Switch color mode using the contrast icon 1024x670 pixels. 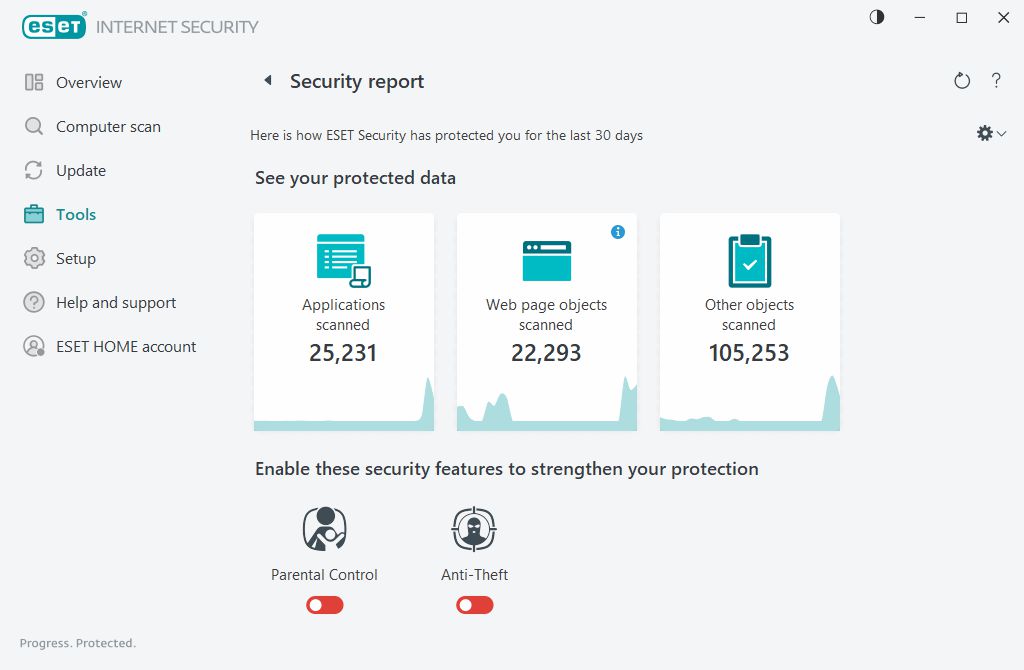click(x=877, y=18)
